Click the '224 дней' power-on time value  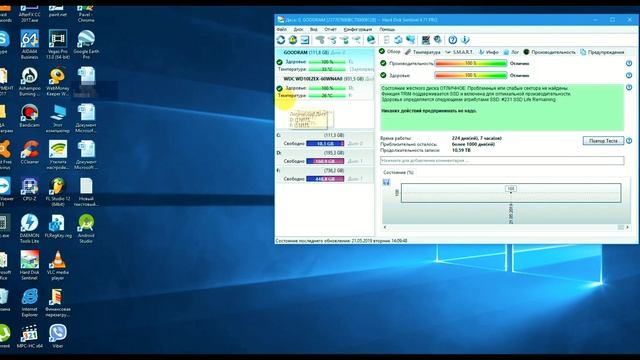coord(477,138)
